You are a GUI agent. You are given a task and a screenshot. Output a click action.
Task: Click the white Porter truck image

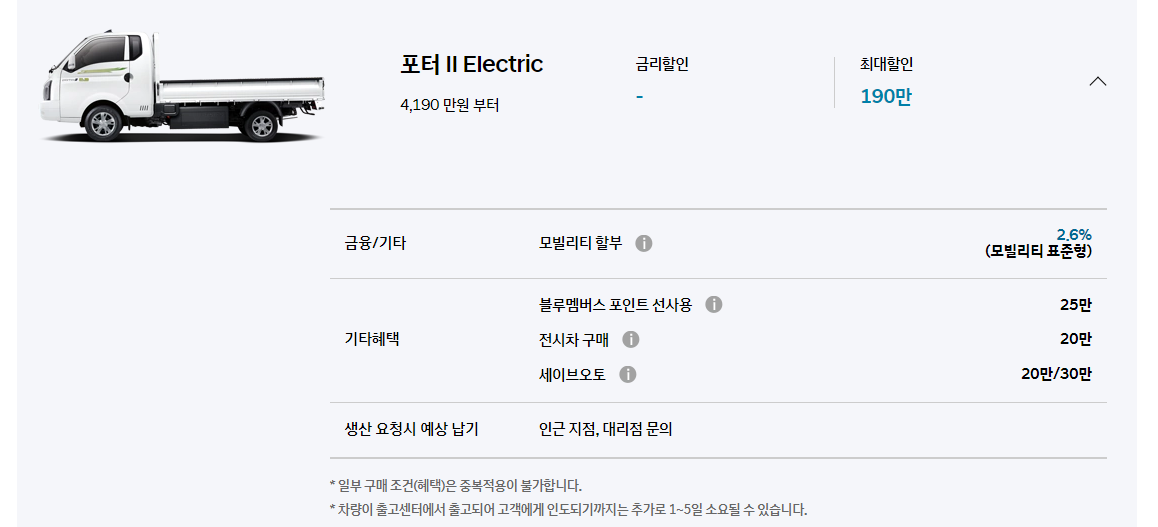(x=182, y=86)
